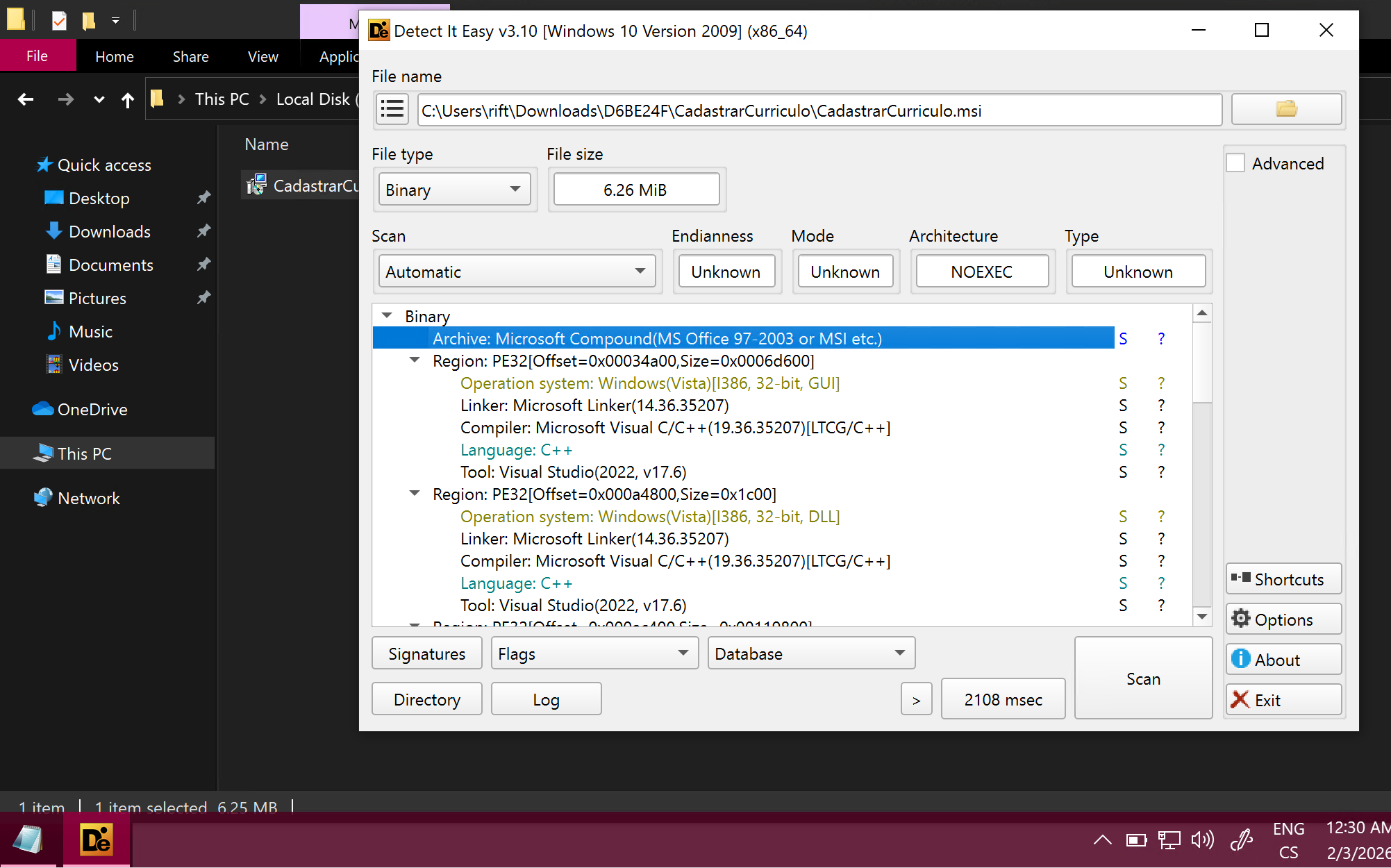Screen dimensions: 1391x868
Task: Enable the Advanced checkbox
Action: 1235,163
